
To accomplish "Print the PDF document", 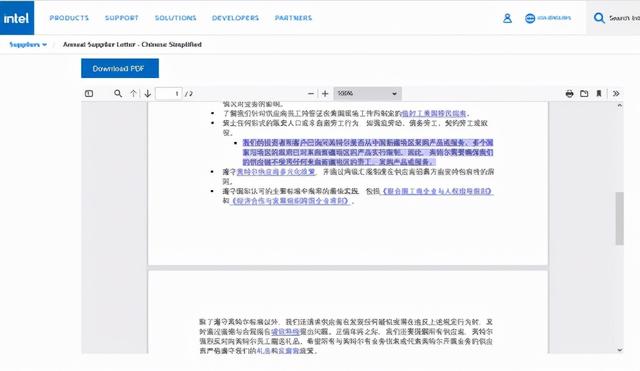I will (x=569, y=93).
